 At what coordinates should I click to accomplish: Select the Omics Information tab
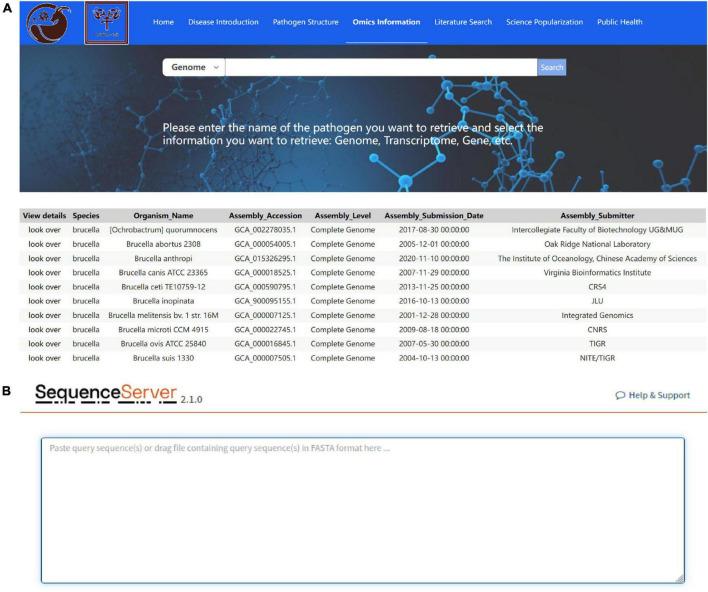coord(385,22)
